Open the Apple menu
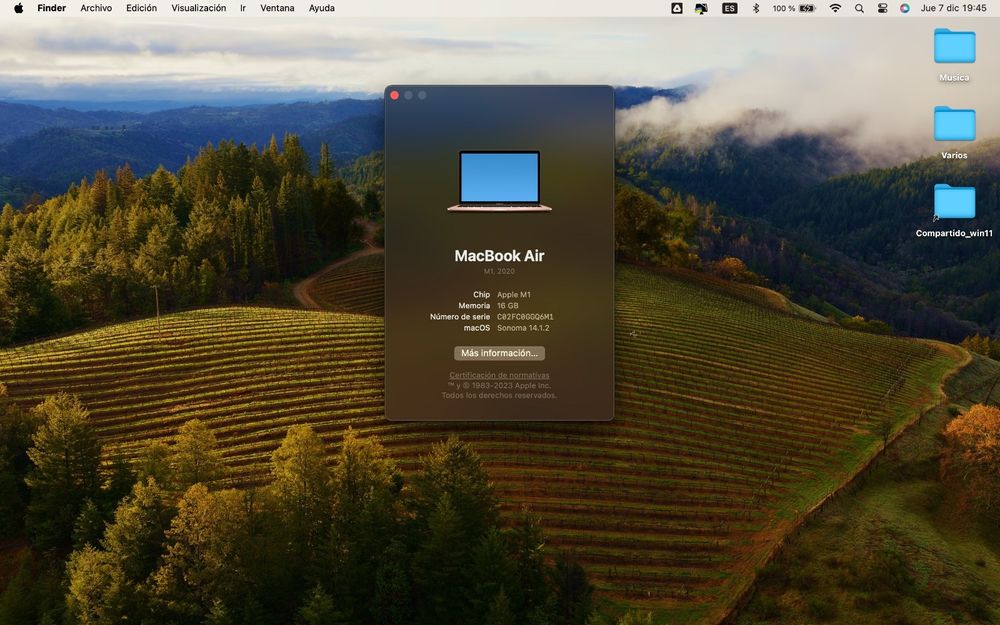Viewport: 1000px width, 625px height. click(18, 8)
